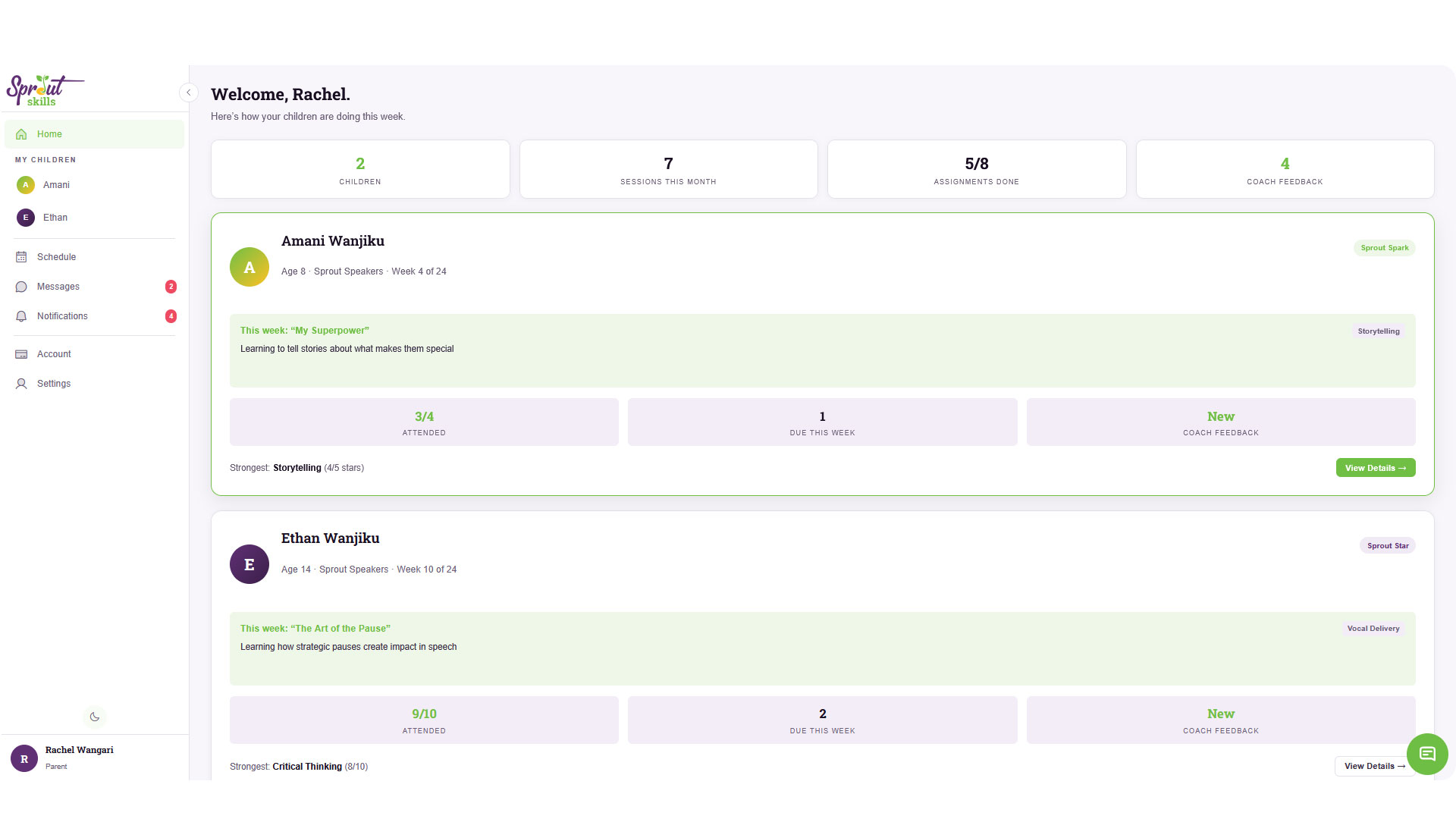
Task: Open Ethan's 9/10 Attended stat
Action: tap(424, 720)
